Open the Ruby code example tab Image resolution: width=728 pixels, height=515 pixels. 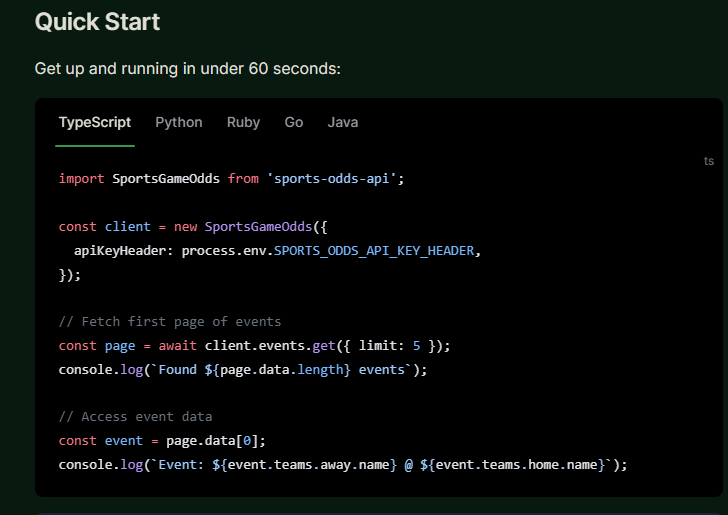pyautogui.click(x=243, y=122)
